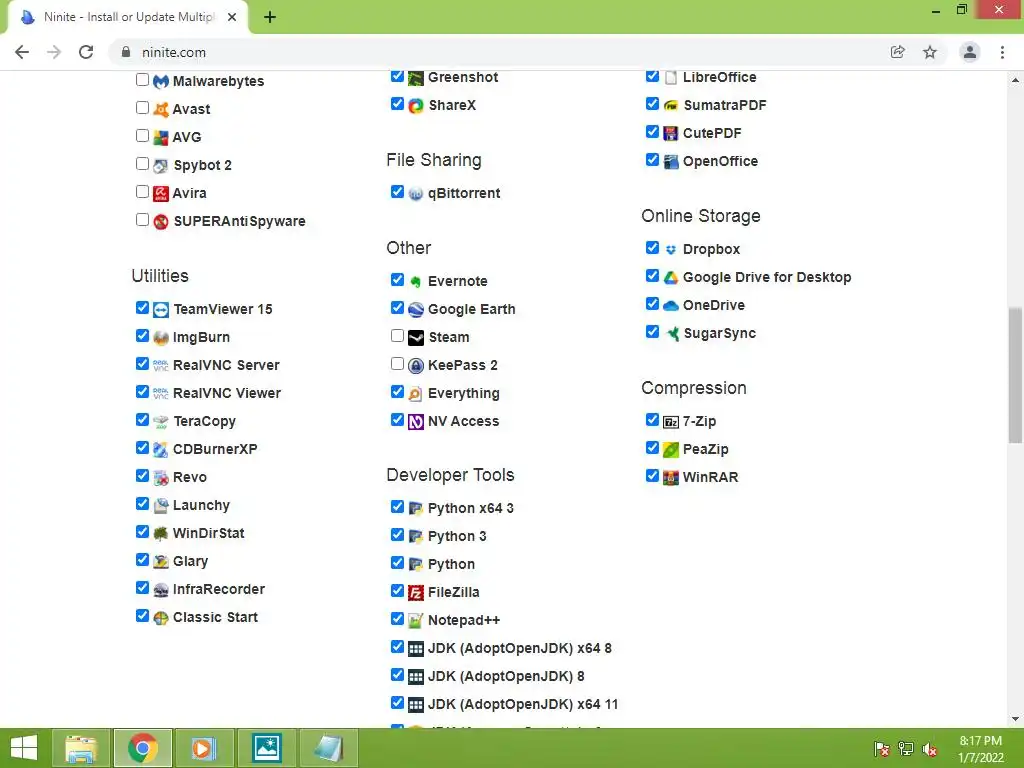Click the Glary label
The height and width of the screenshot is (768, 1024).
pyautogui.click(x=191, y=562)
